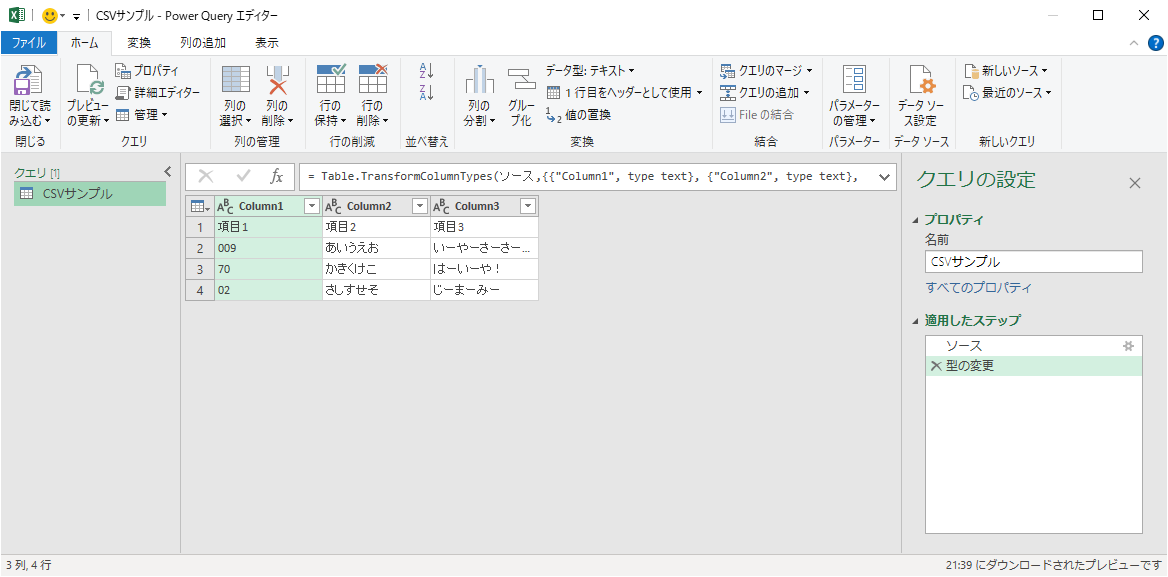
Task: Sort descending with the Z-A icon
Action: [427, 93]
